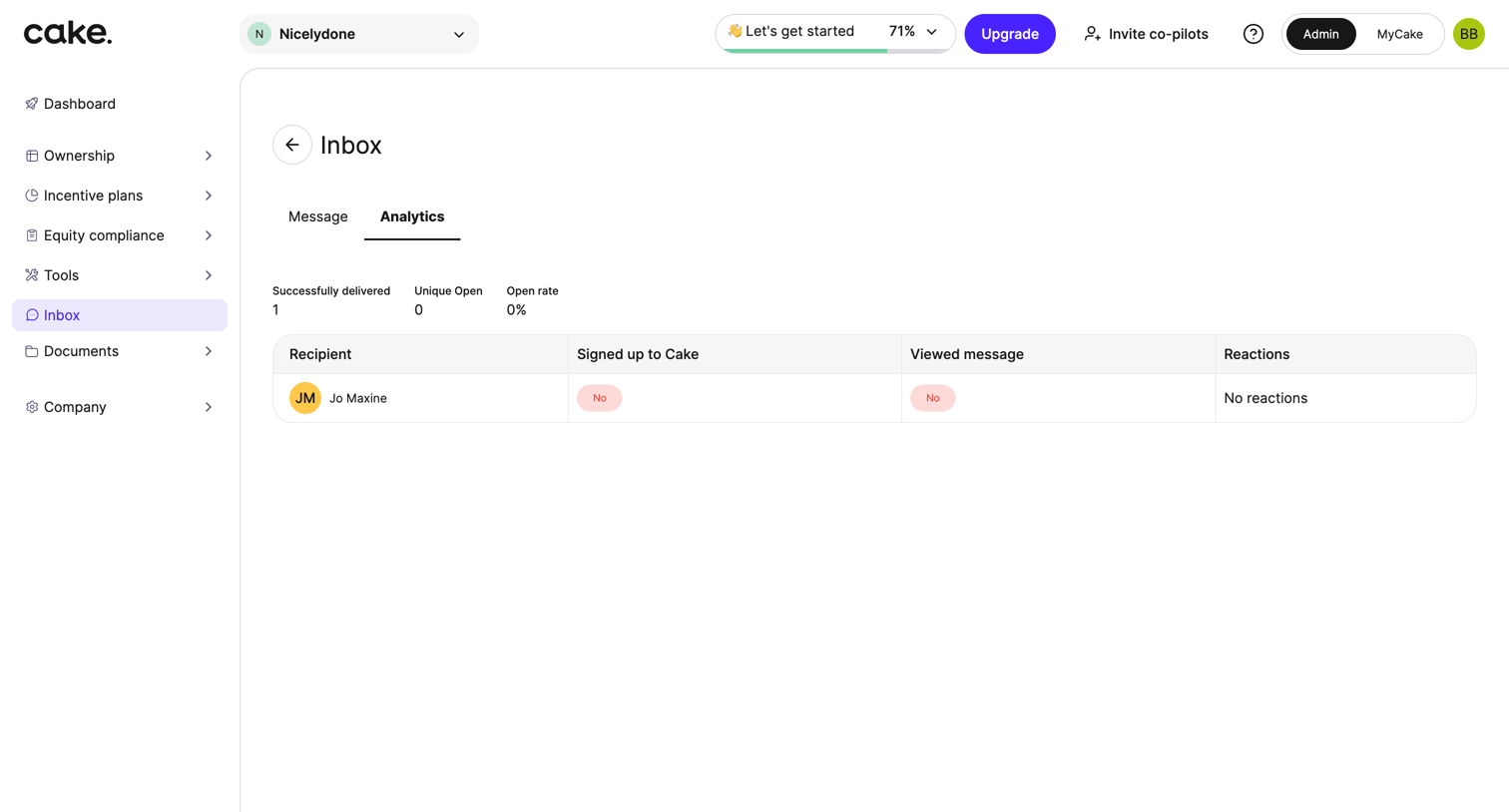Select the Analytics tab
This screenshot has width=1509, height=812.
pos(412,216)
